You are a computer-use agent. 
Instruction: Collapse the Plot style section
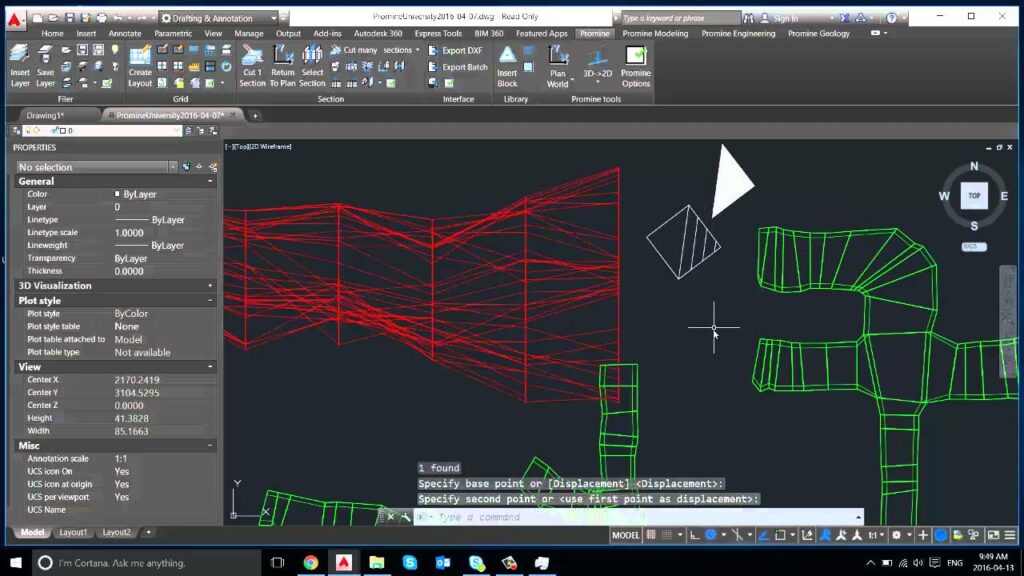[x=209, y=300]
